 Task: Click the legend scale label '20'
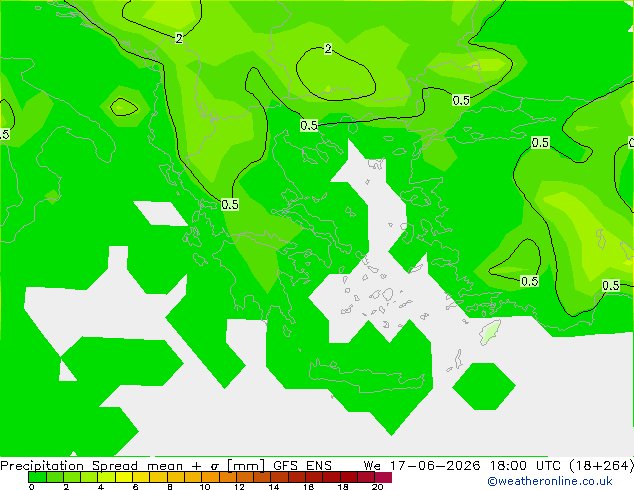pyautogui.click(x=378, y=487)
